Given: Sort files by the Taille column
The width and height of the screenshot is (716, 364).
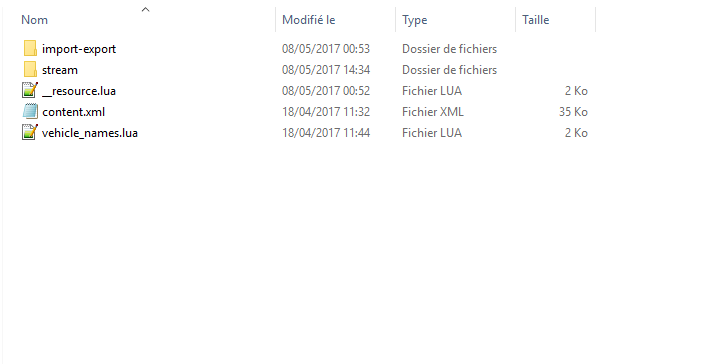Looking at the screenshot, I should click(556, 20).
